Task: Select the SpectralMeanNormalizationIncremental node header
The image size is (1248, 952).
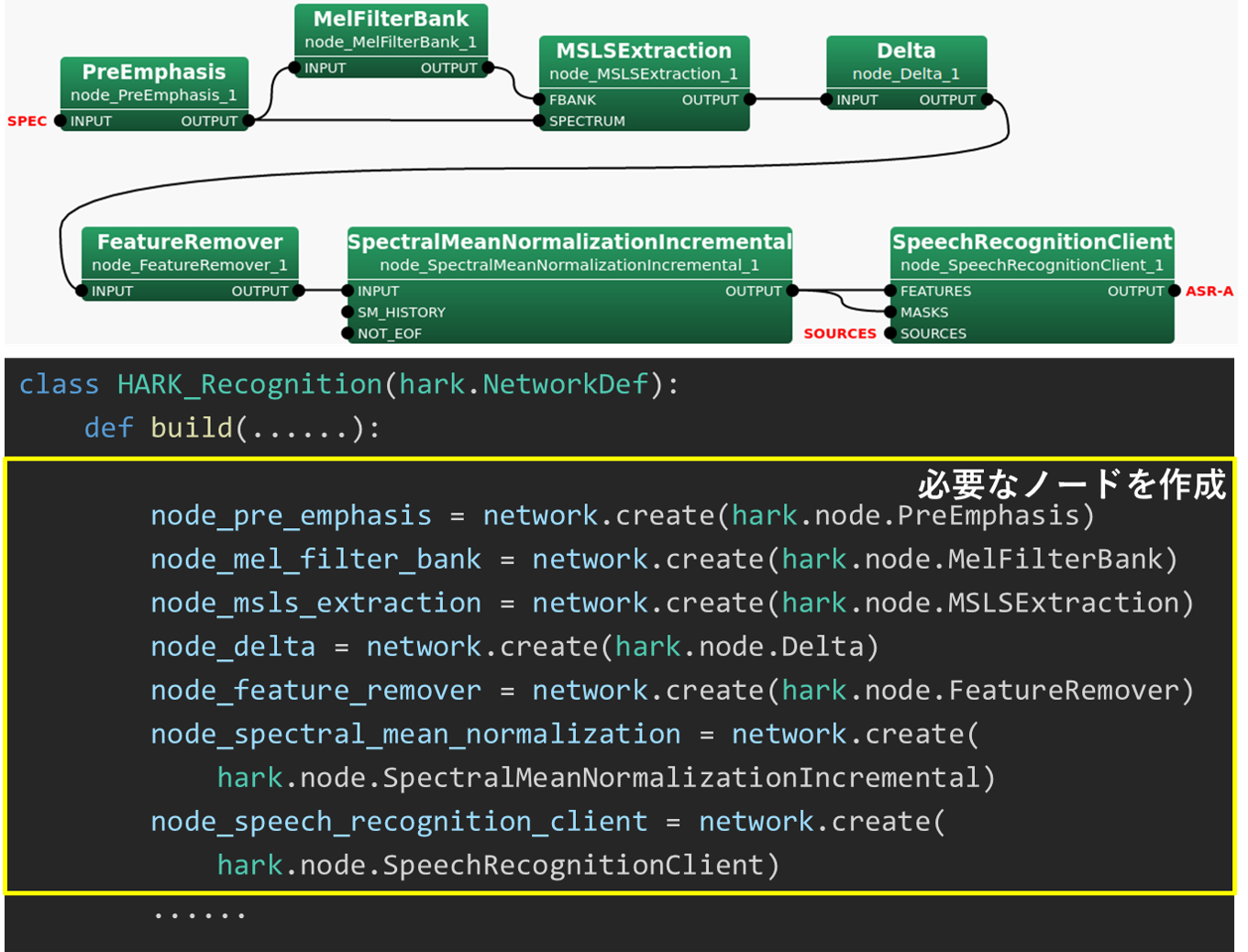Action: pos(569,242)
